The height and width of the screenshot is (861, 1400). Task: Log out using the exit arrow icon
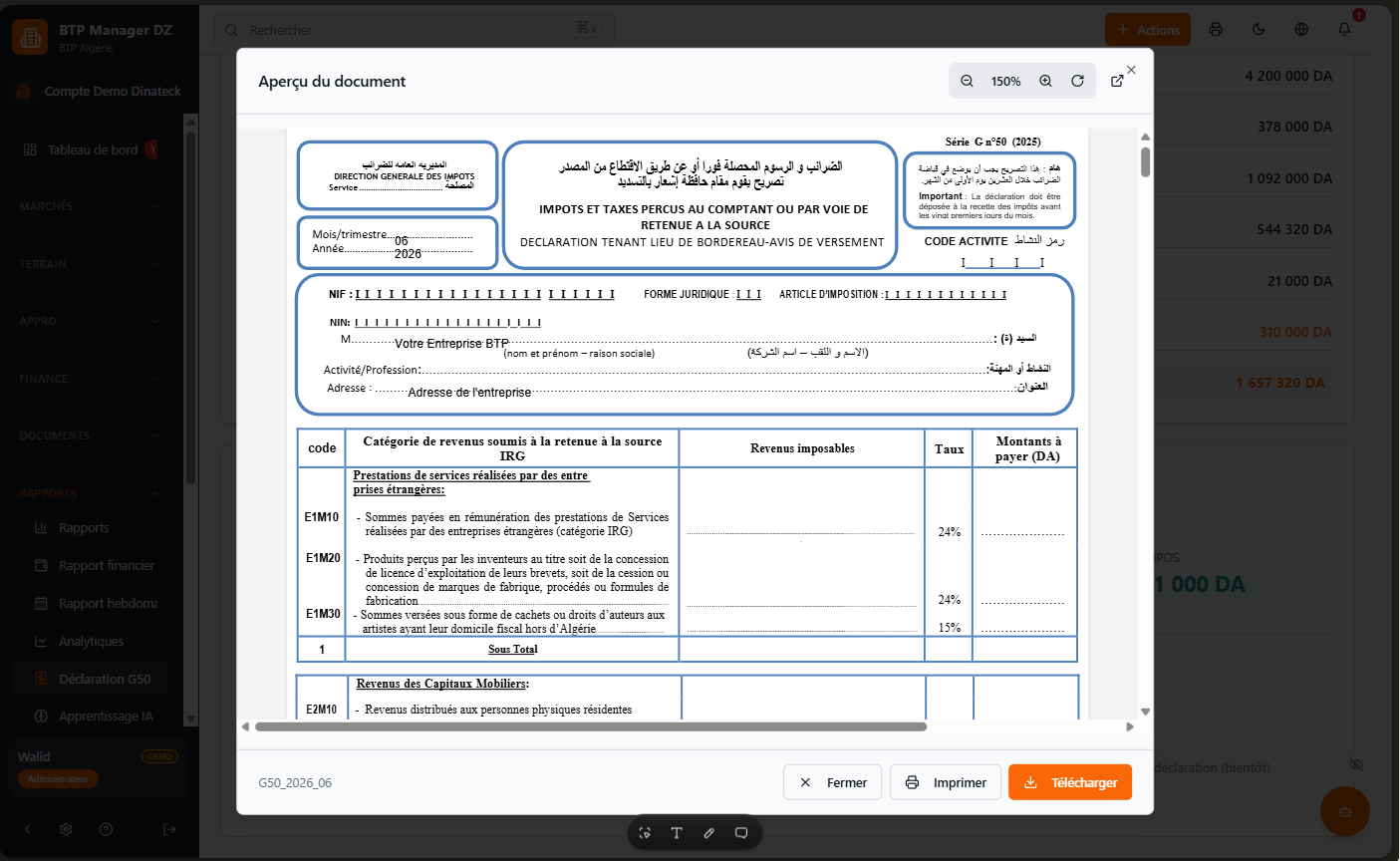pyautogui.click(x=169, y=829)
